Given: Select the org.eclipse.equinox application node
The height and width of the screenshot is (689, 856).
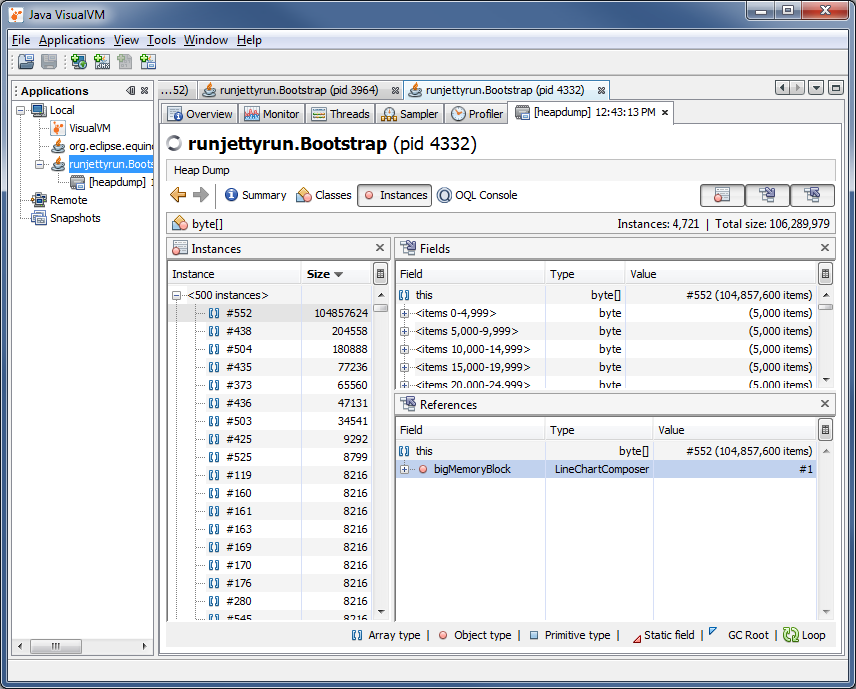Looking at the screenshot, I should [x=111, y=146].
